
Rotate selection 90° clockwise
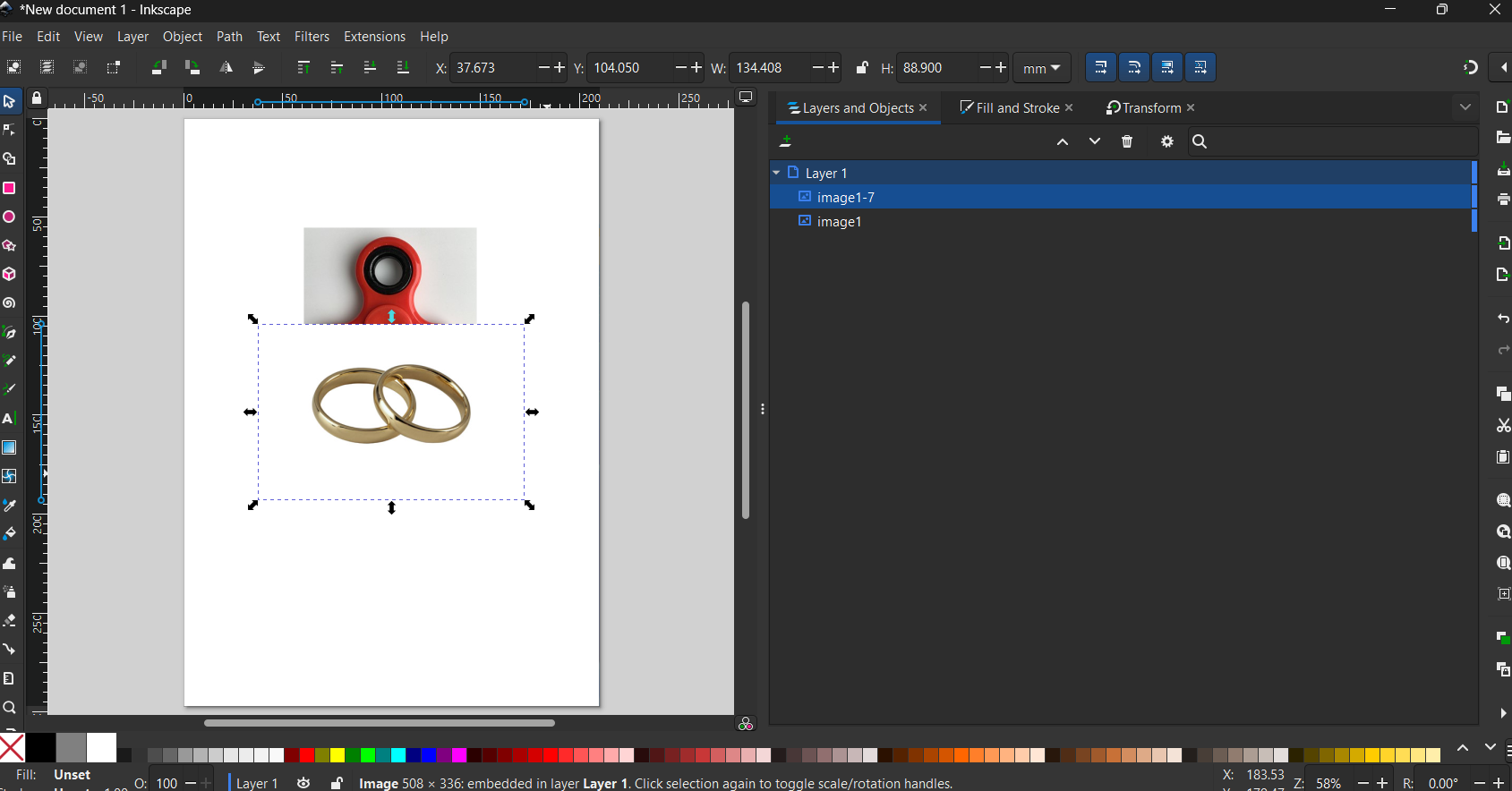pyautogui.click(x=192, y=68)
